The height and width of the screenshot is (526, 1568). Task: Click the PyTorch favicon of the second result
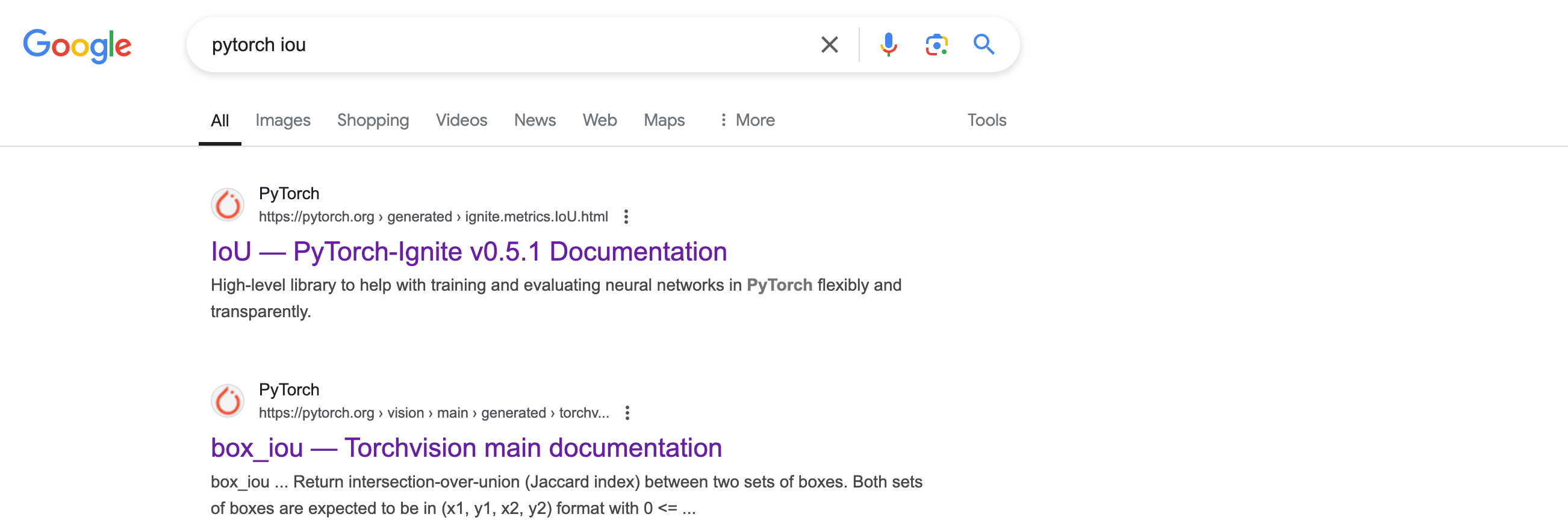[x=228, y=401]
